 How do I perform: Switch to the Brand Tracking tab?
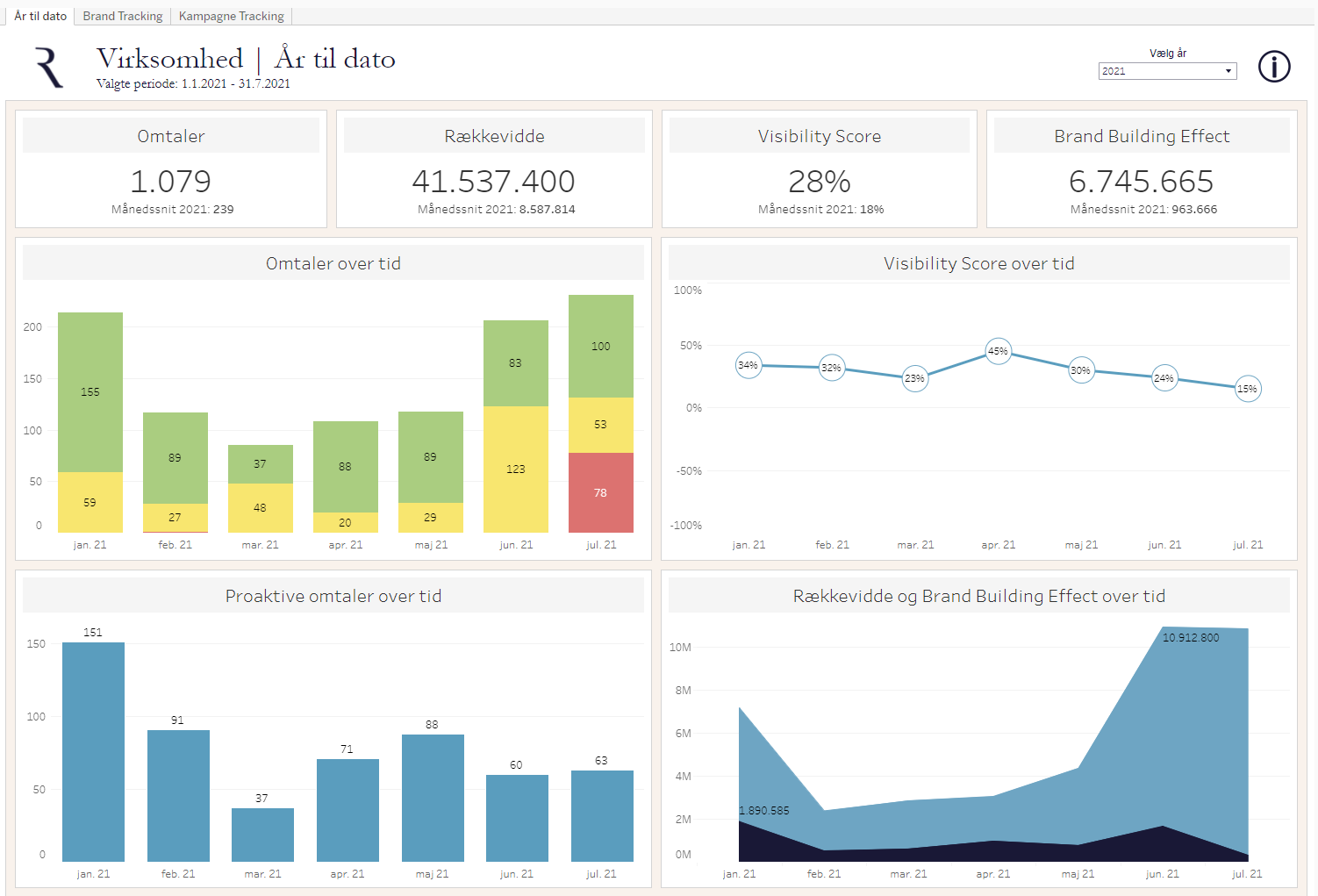(x=123, y=16)
